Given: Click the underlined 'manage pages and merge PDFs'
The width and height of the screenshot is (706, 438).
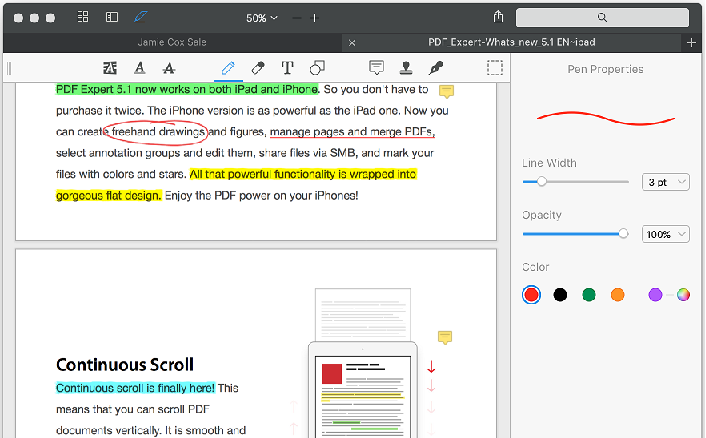Looking at the screenshot, I should coord(352,132).
